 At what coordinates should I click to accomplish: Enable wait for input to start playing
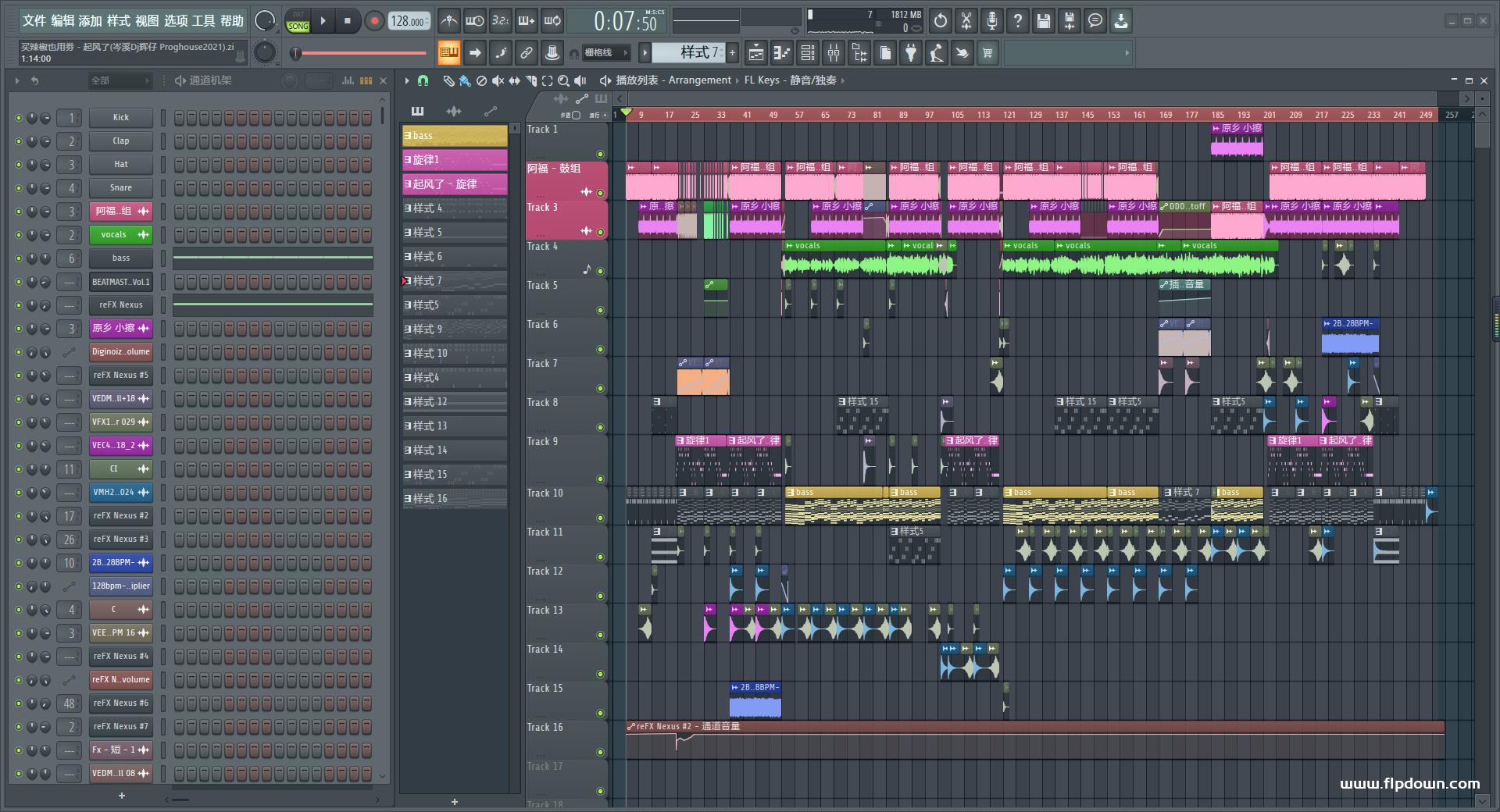pyautogui.click(x=474, y=21)
